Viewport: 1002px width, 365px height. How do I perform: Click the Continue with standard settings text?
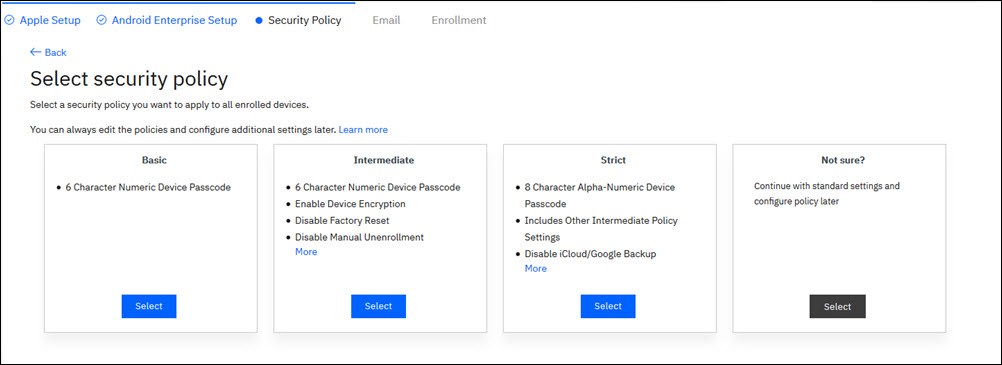827,194
